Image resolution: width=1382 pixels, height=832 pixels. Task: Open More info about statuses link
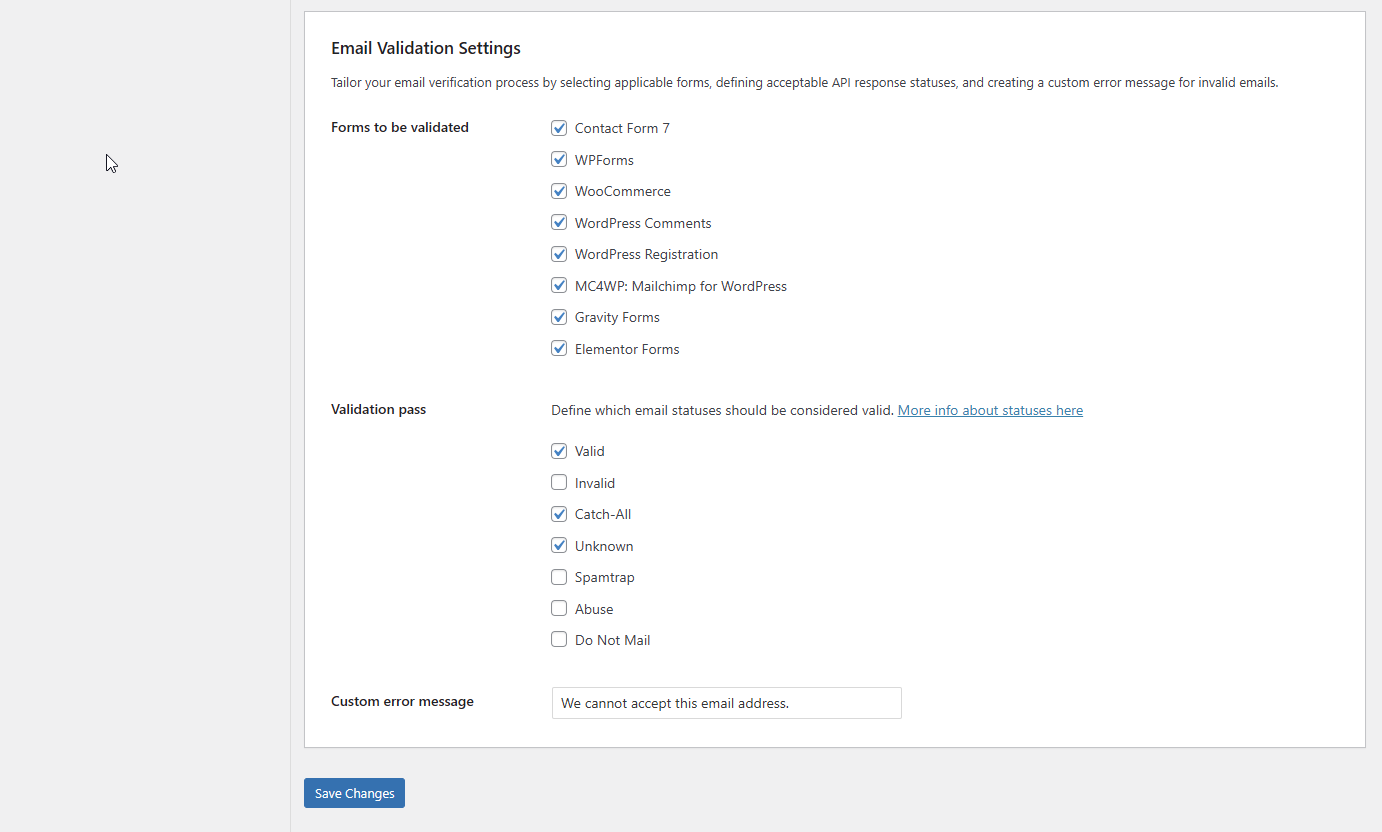(x=990, y=410)
